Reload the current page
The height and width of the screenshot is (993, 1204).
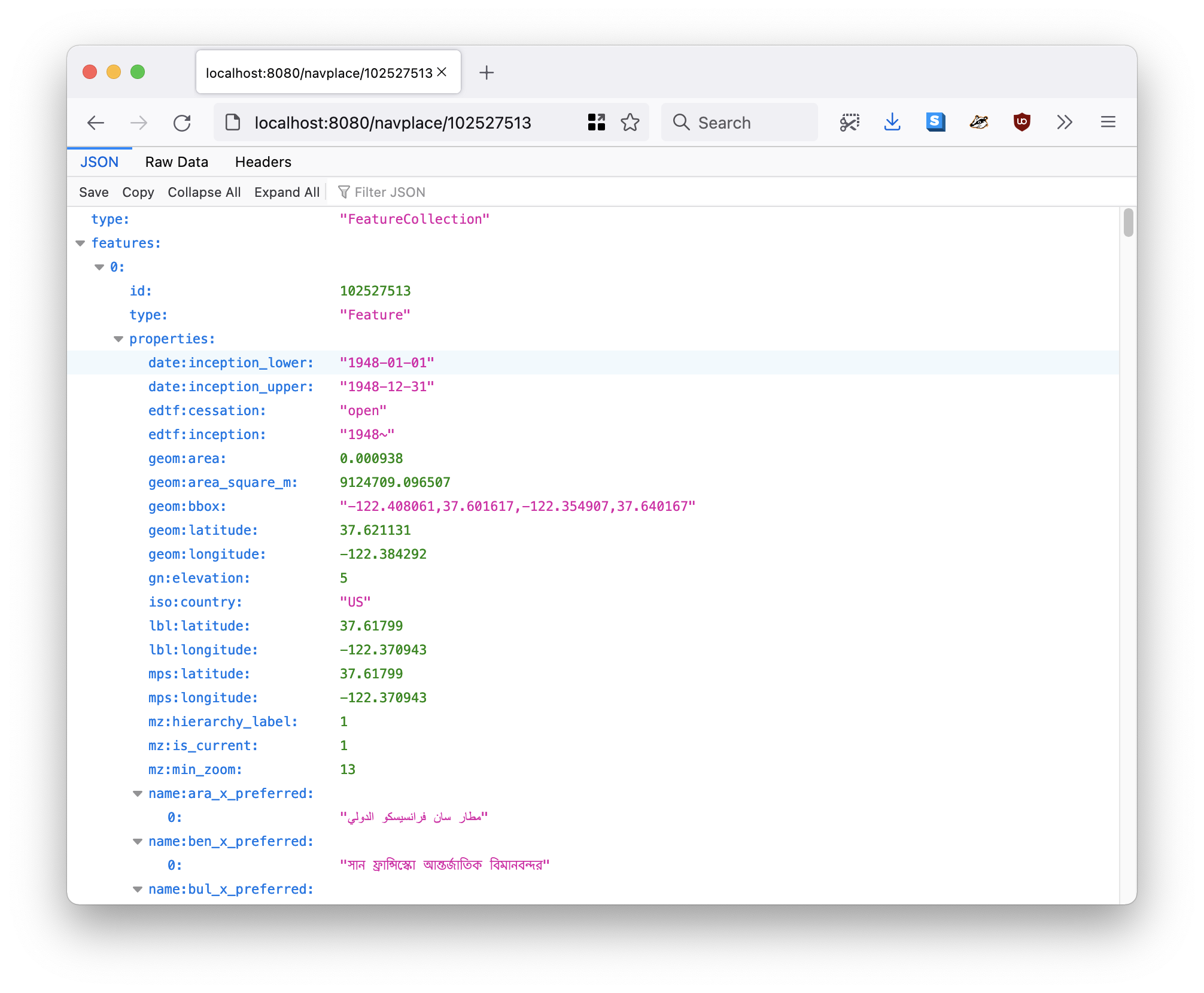coord(182,123)
